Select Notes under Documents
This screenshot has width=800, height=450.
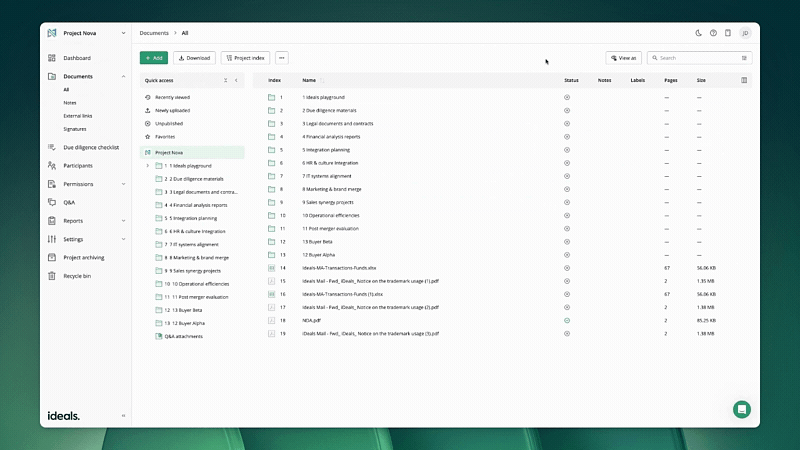pos(70,102)
